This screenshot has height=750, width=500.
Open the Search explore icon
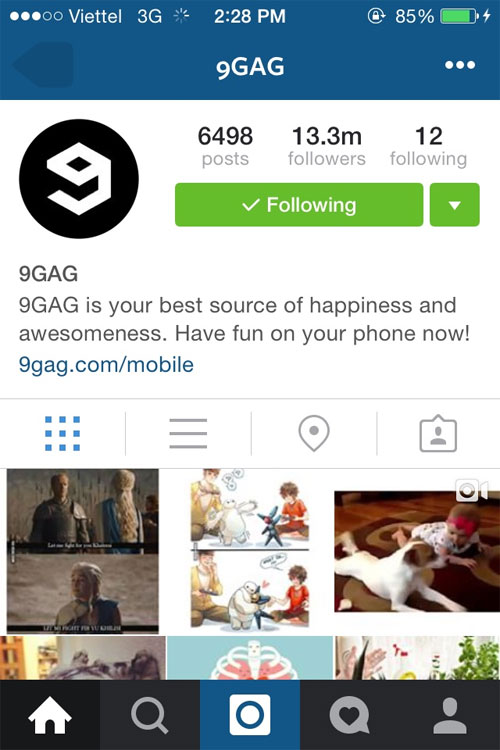(150, 715)
